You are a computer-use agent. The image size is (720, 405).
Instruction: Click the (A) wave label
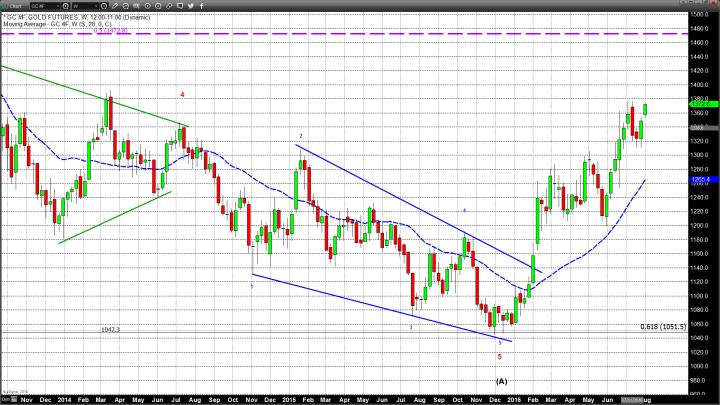(500, 381)
